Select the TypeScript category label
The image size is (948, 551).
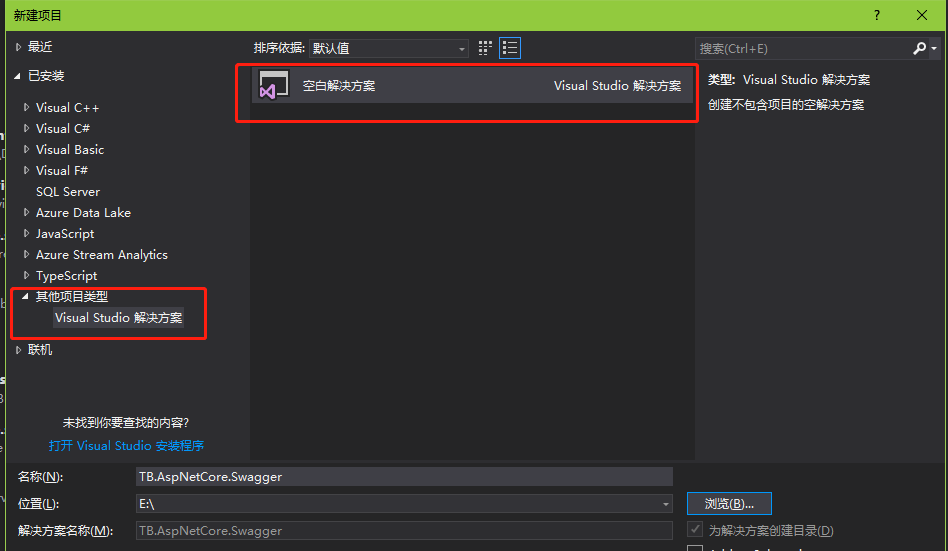click(x=67, y=276)
